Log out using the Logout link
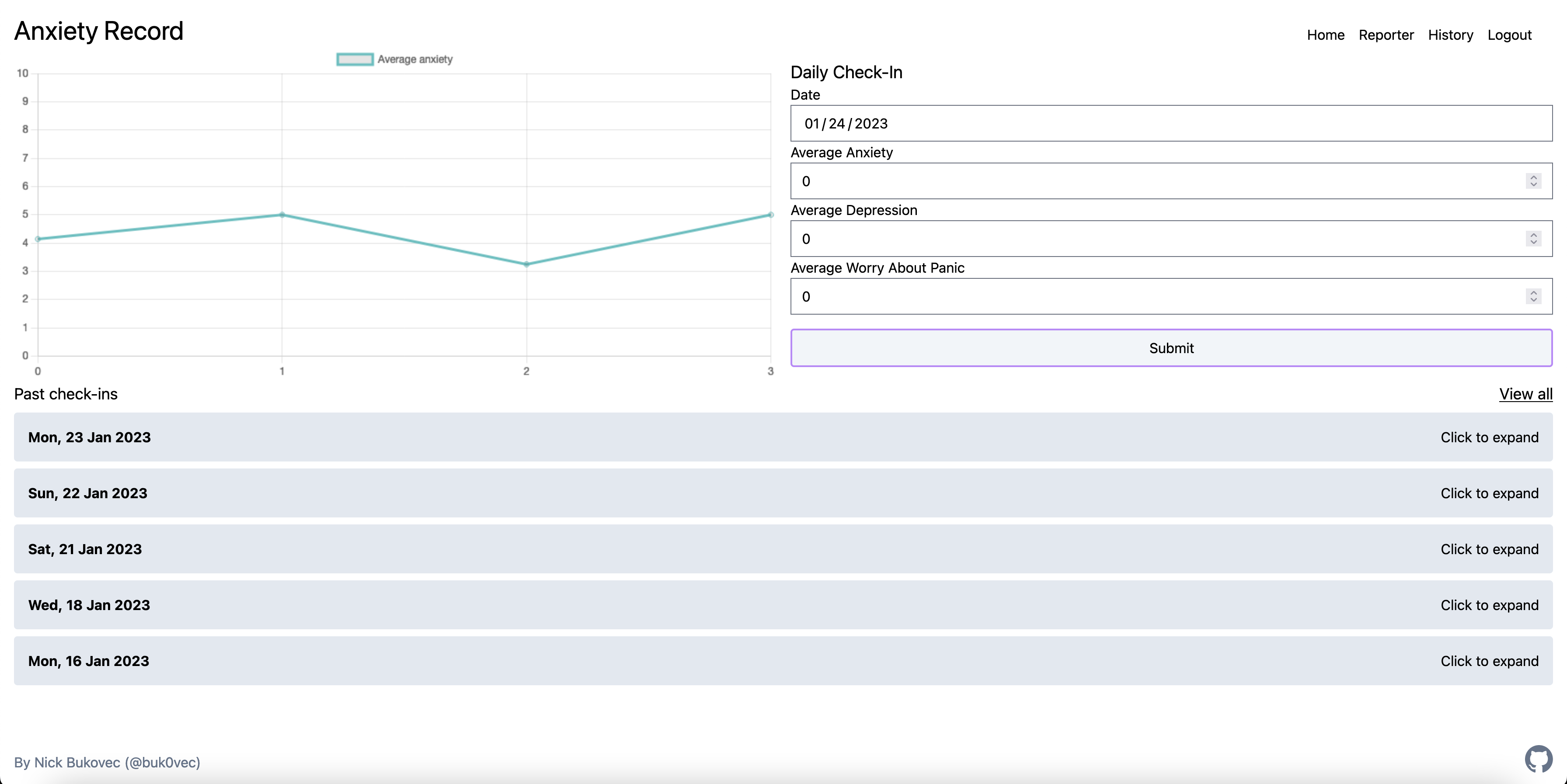Viewport: 1567px width, 784px height. pyautogui.click(x=1508, y=35)
